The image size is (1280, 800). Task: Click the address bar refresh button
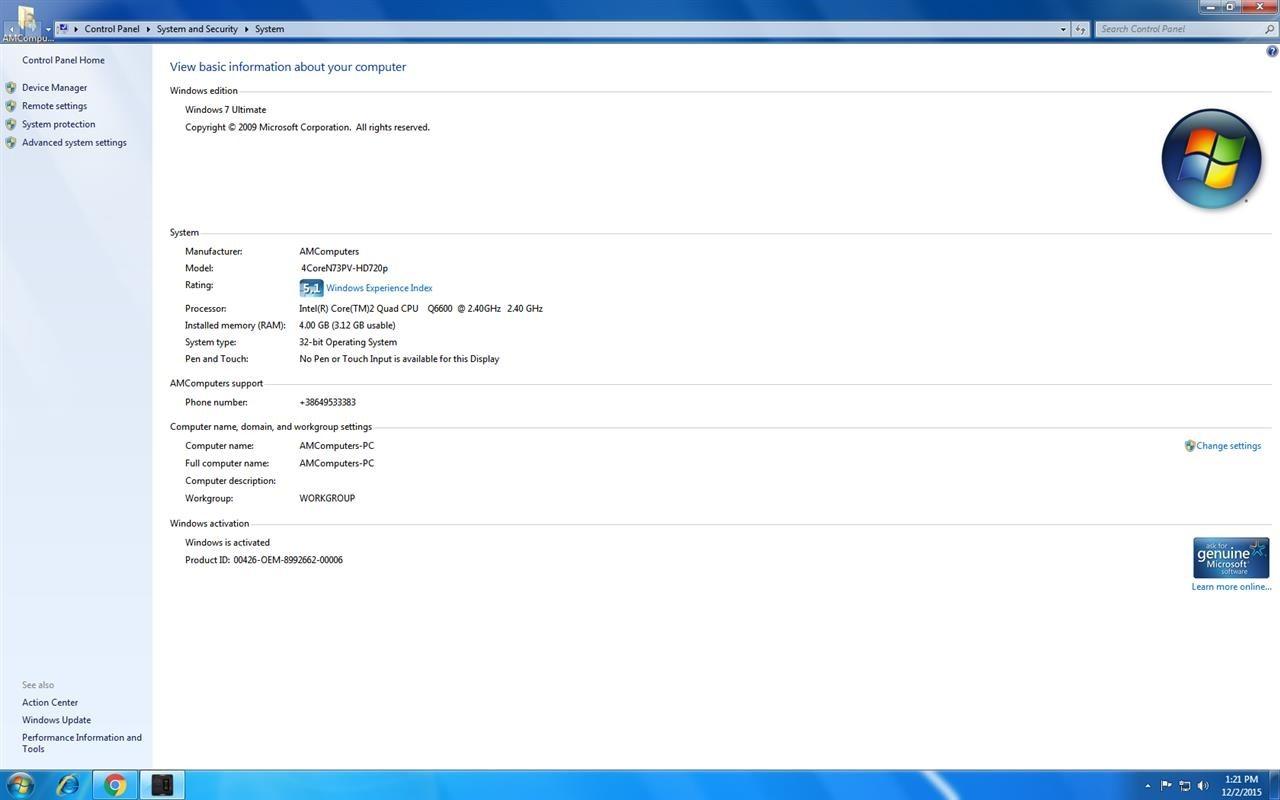tap(1080, 29)
